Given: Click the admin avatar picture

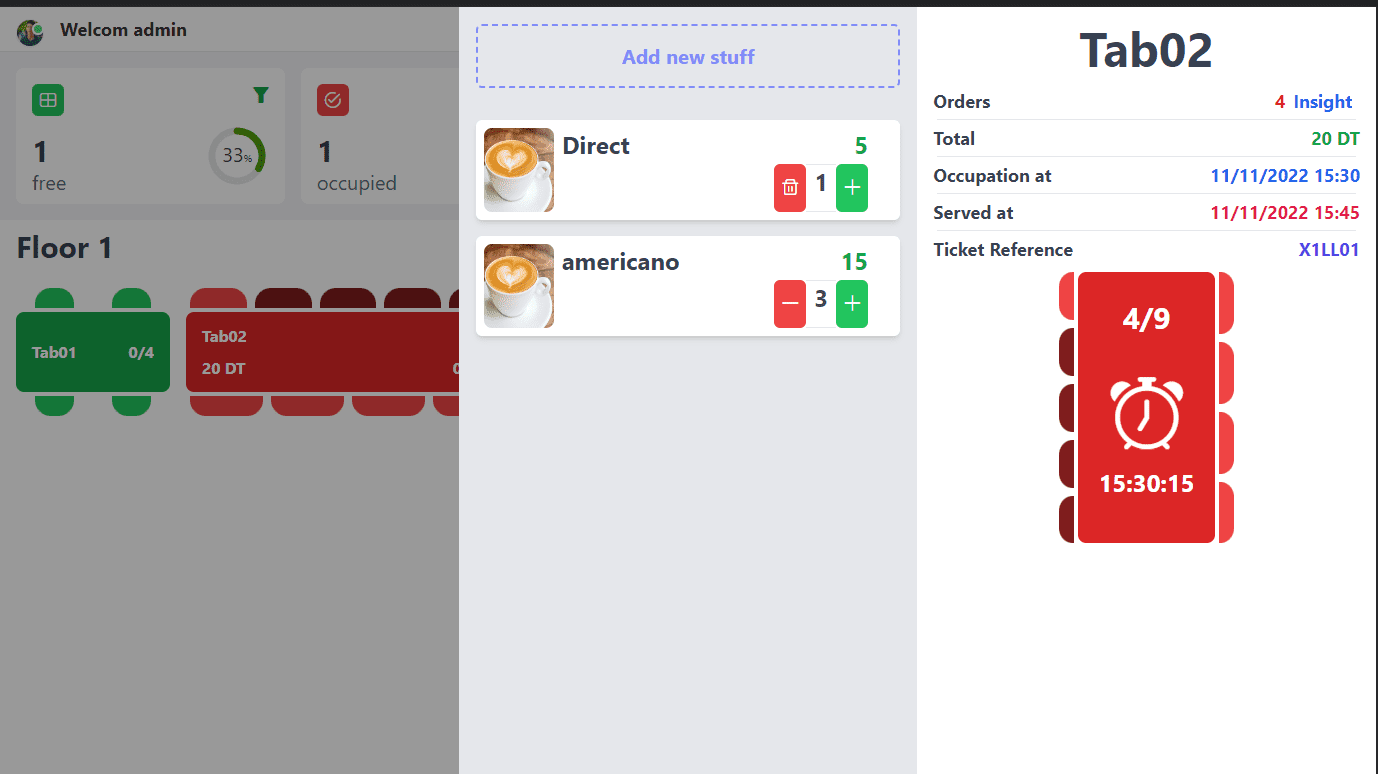Looking at the screenshot, I should click(x=30, y=32).
